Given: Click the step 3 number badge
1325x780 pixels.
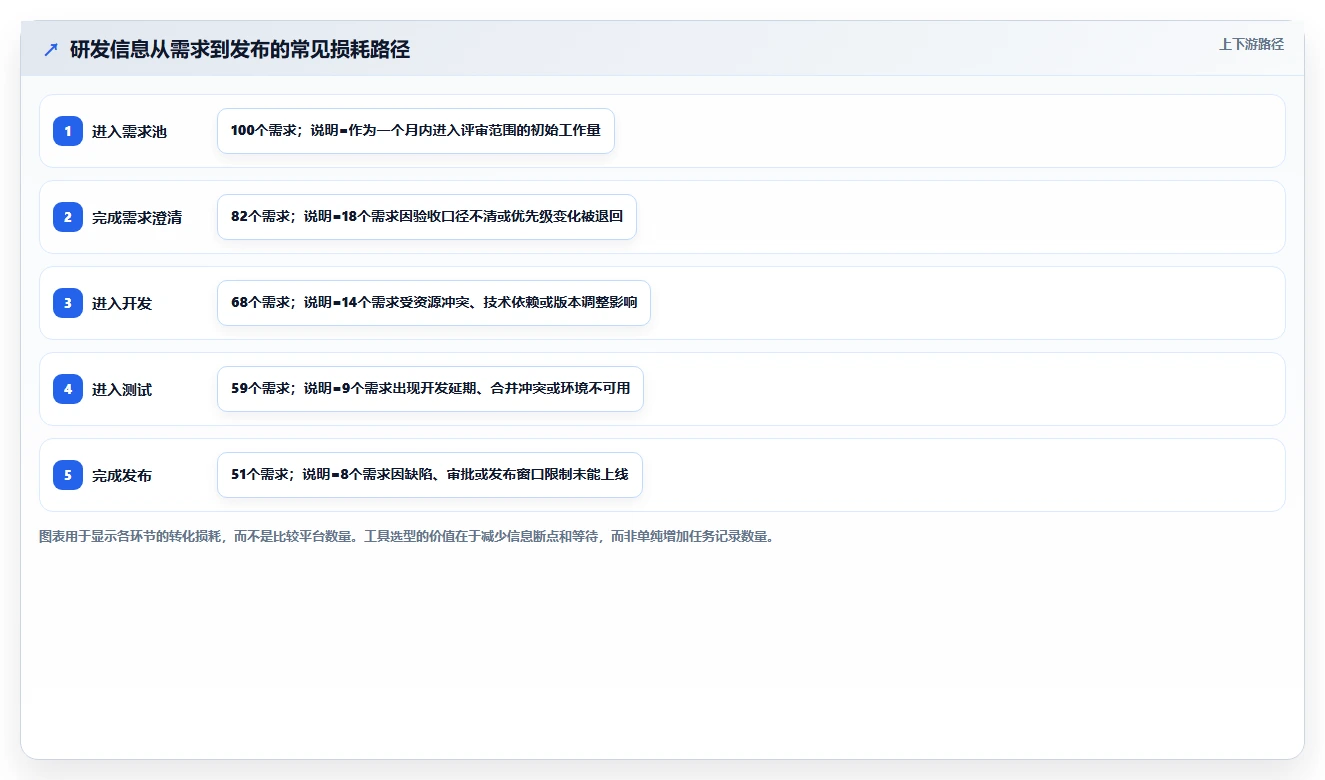Looking at the screenshot, I should 68,303.
